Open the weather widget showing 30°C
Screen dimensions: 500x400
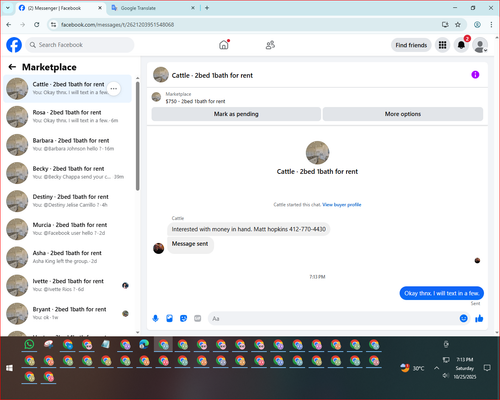click(412, 368)
